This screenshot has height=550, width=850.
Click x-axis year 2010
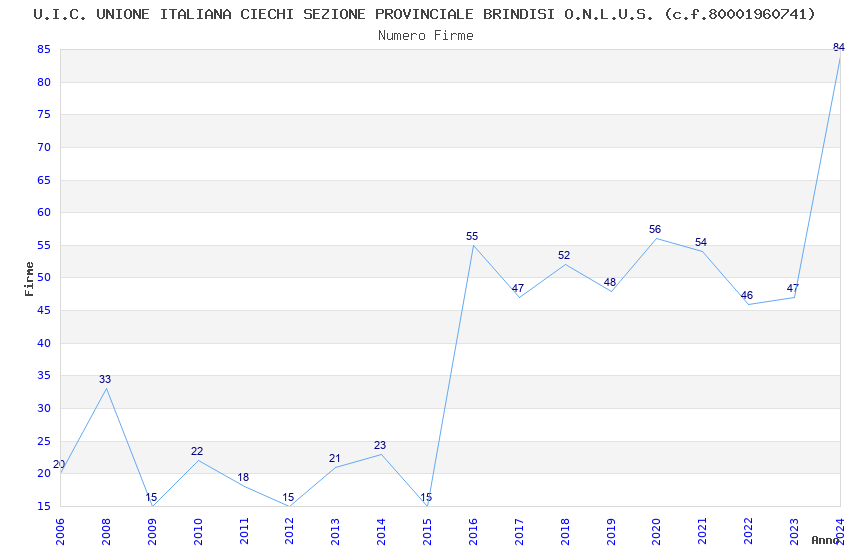(198, 531)
